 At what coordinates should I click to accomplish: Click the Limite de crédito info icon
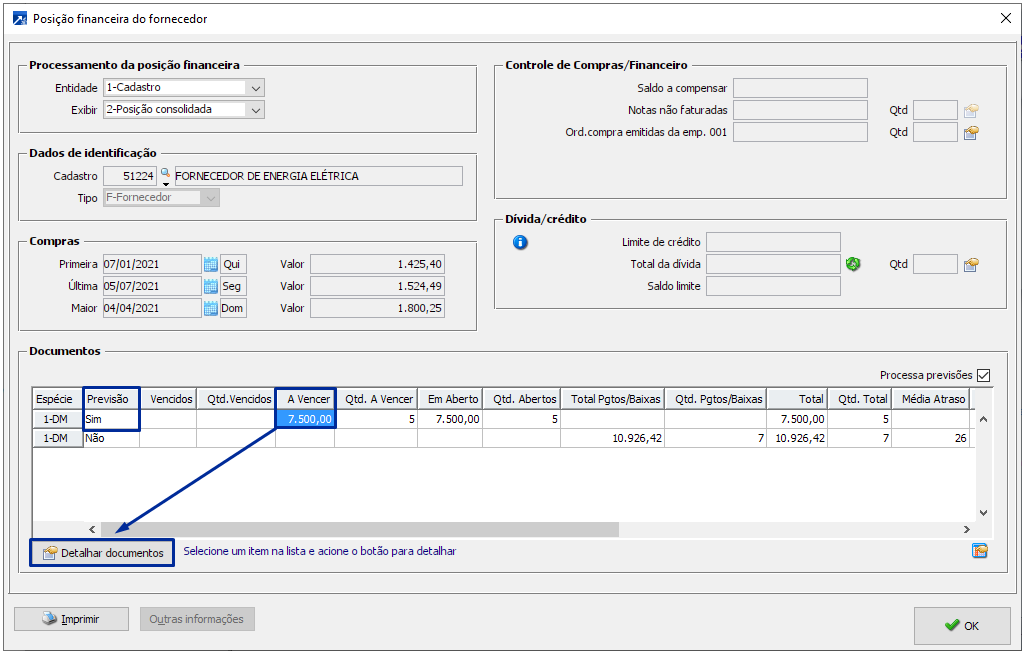coord(520,242)
